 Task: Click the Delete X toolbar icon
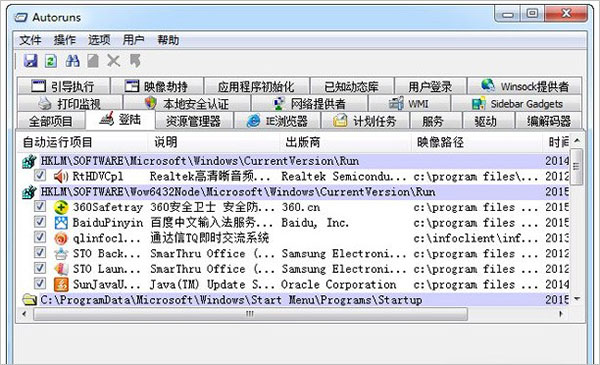(x=113, y=61)
